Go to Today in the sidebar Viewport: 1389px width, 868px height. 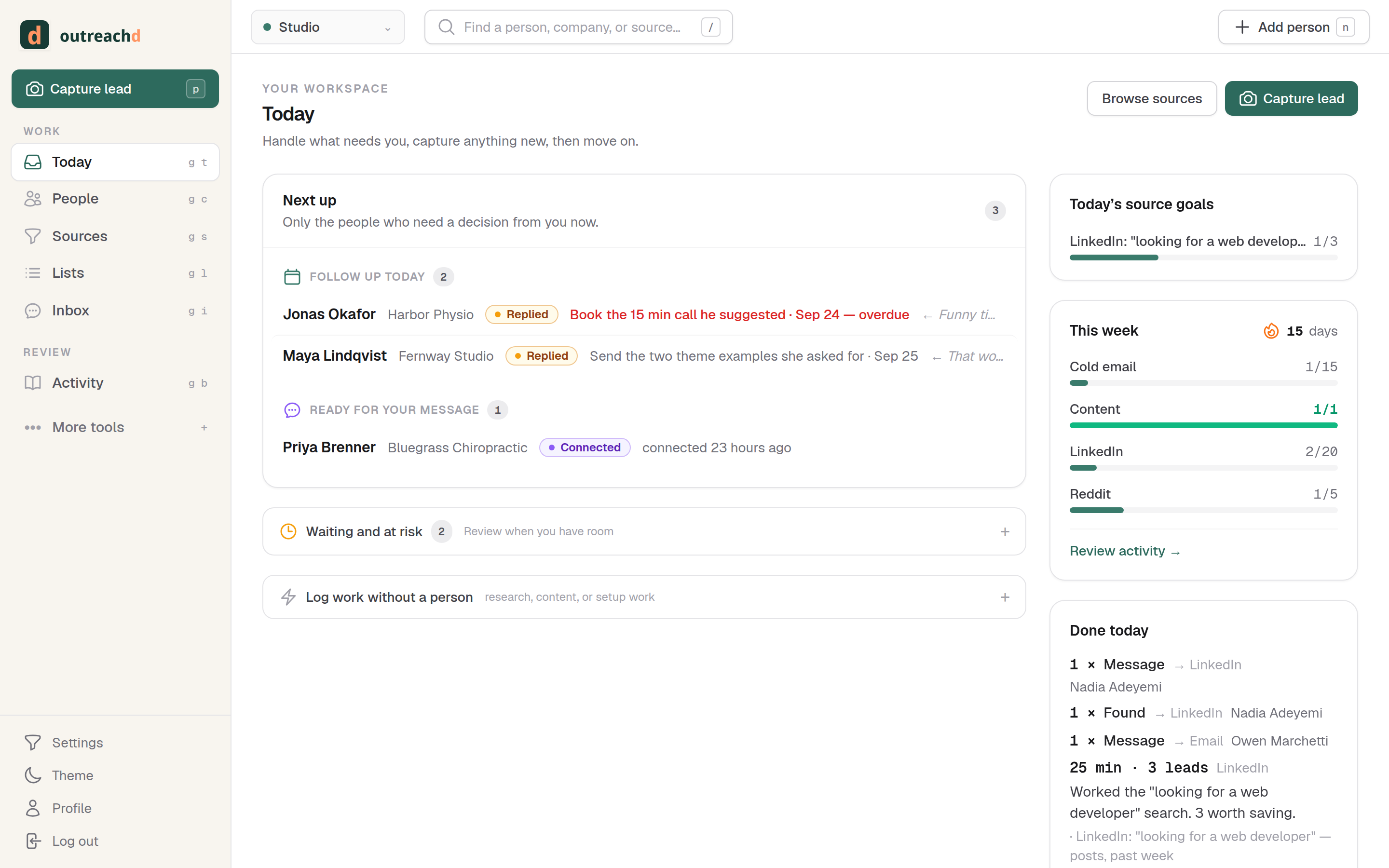click(115, 162)
